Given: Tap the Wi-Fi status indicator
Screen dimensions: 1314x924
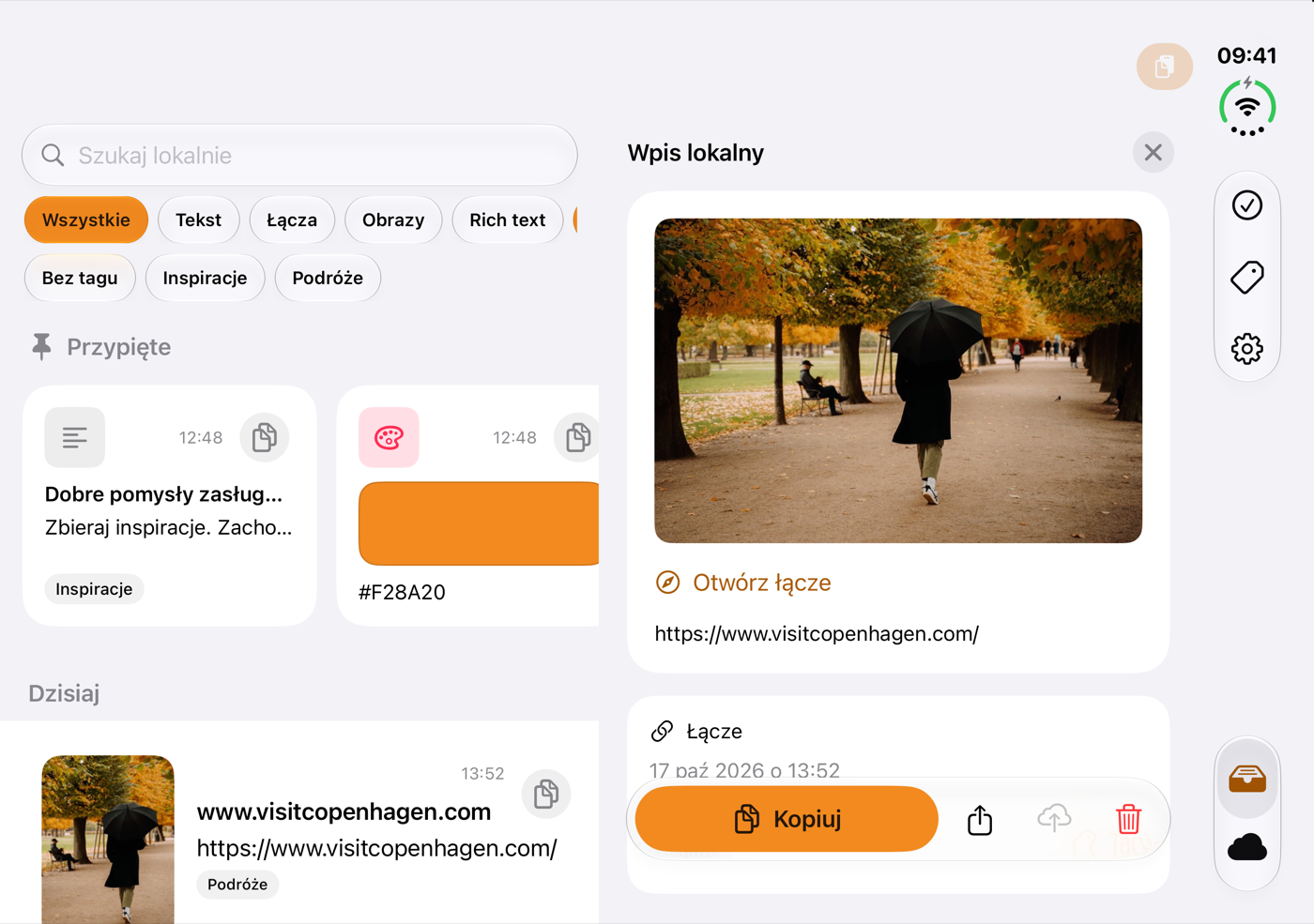Looking at the screenshot, I should click(1247, 108).
